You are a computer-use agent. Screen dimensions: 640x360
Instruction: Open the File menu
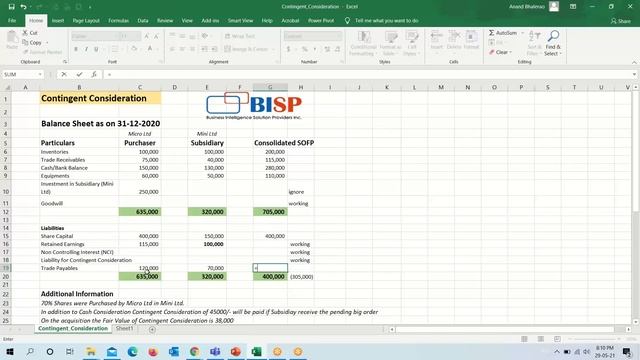pyautogui.click(x=12, y=20)
